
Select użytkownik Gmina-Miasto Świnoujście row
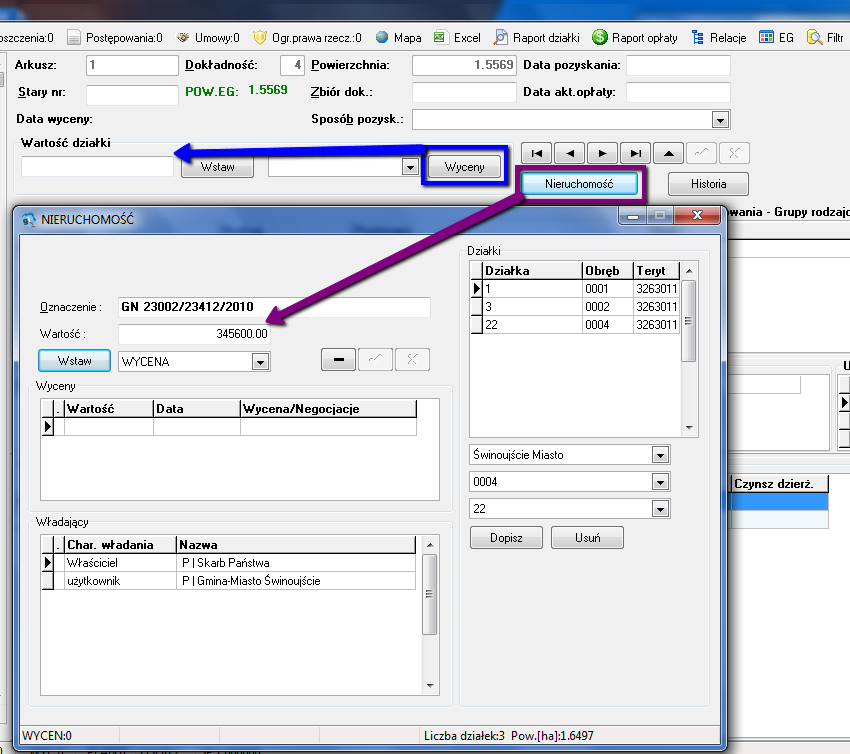229,581
